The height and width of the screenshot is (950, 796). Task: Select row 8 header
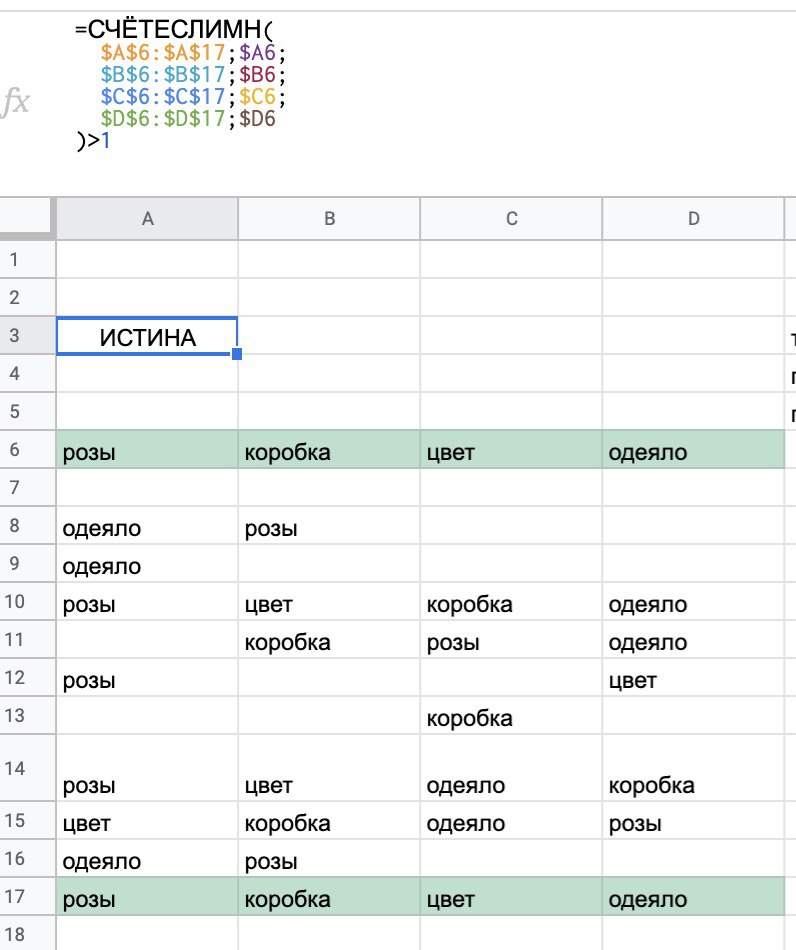click(x=27, y=525)
